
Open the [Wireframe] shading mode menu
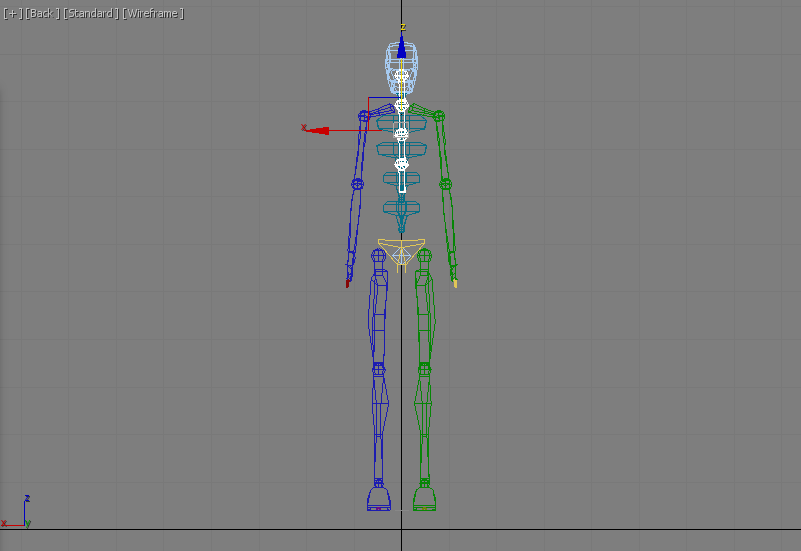(x=153, y=13)
